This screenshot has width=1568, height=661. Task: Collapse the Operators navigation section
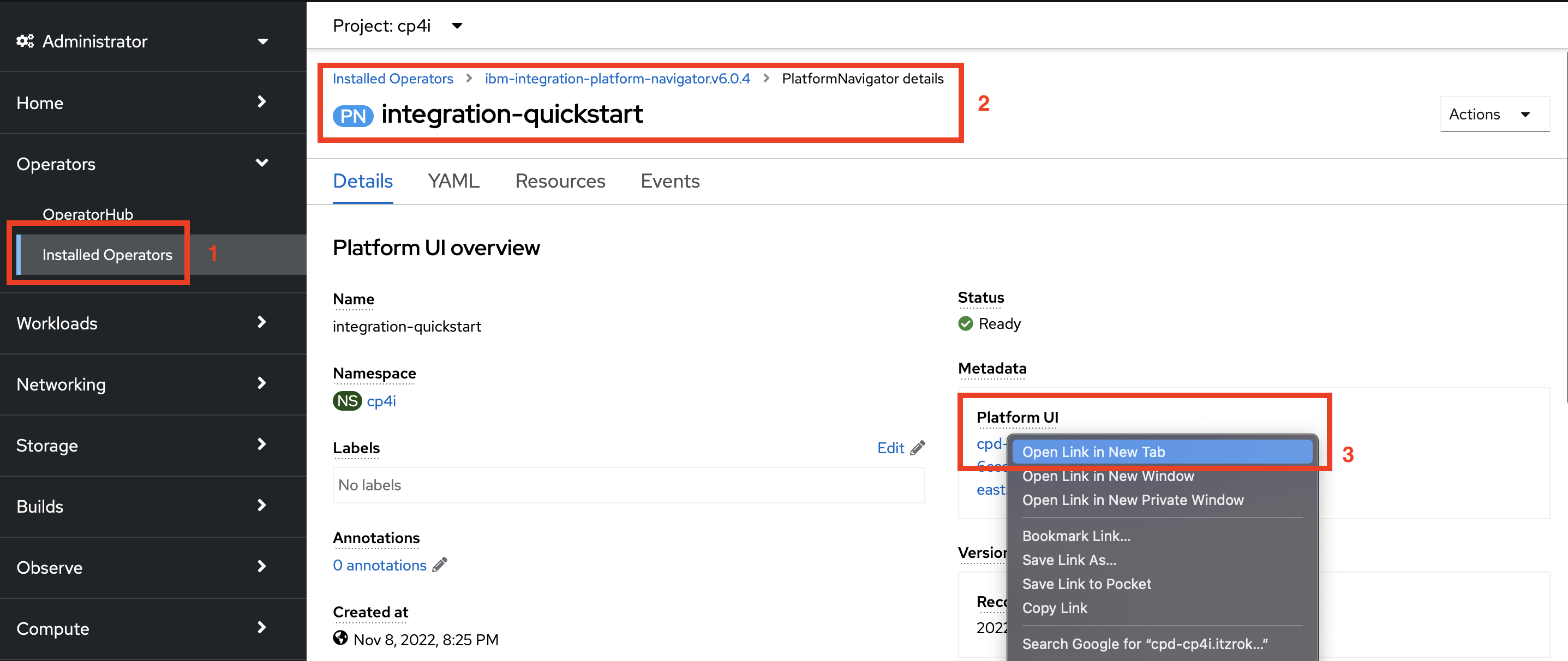262,163
